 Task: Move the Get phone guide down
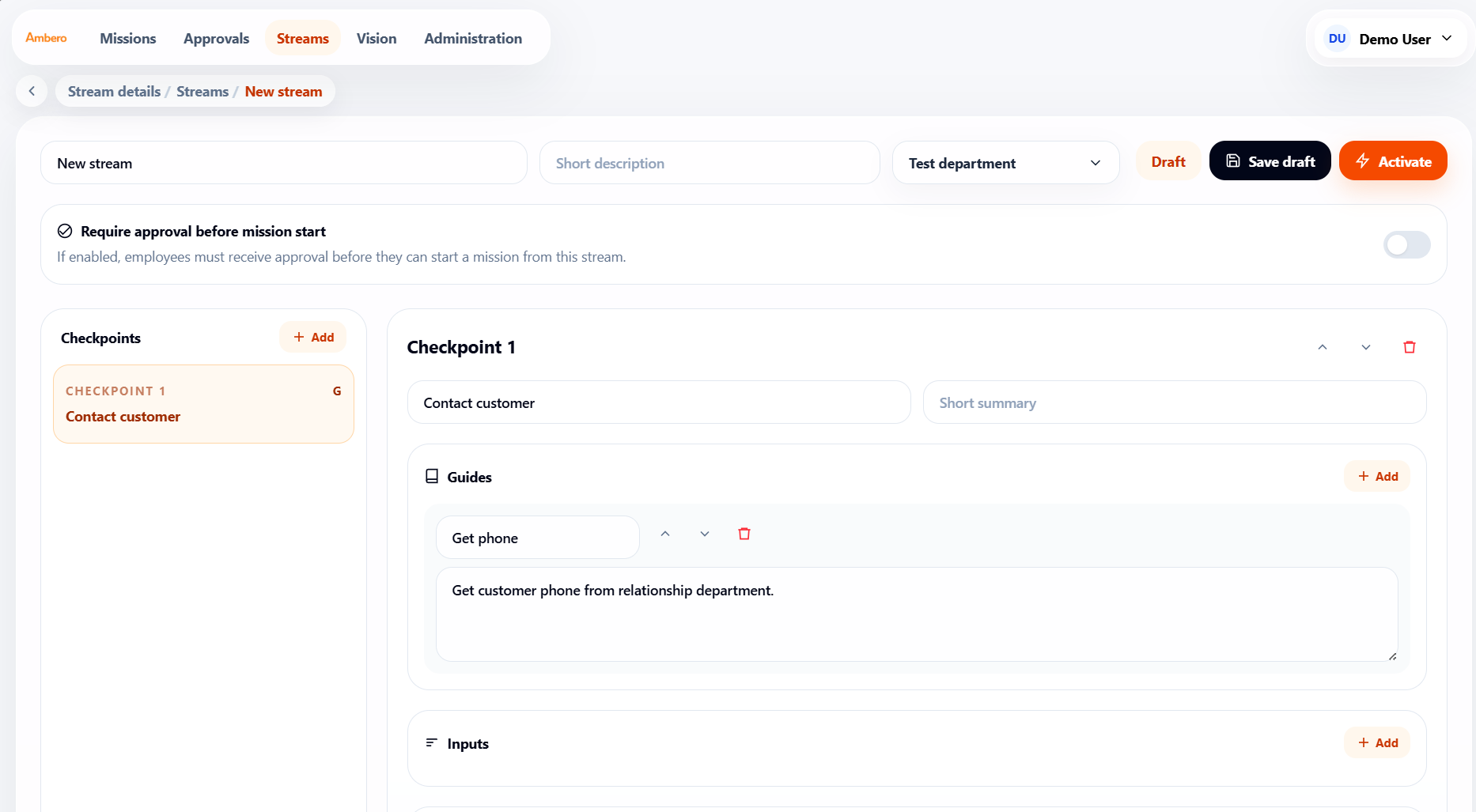705,534
